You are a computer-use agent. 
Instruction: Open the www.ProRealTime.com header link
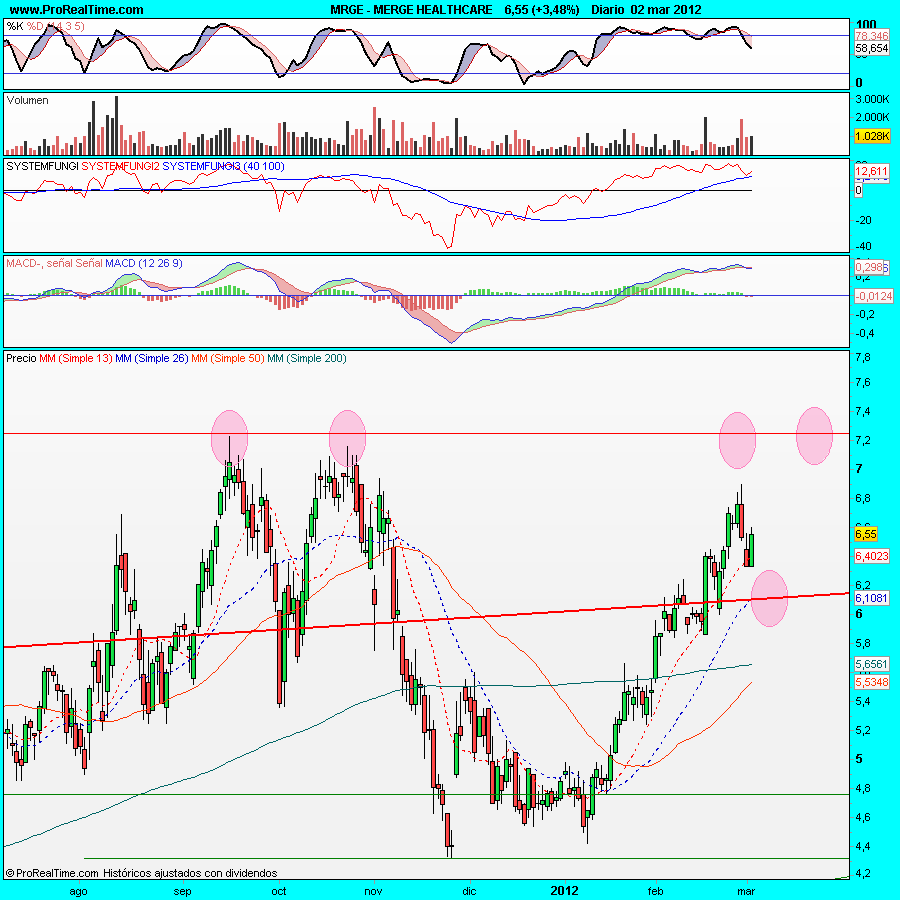(76, 9)
